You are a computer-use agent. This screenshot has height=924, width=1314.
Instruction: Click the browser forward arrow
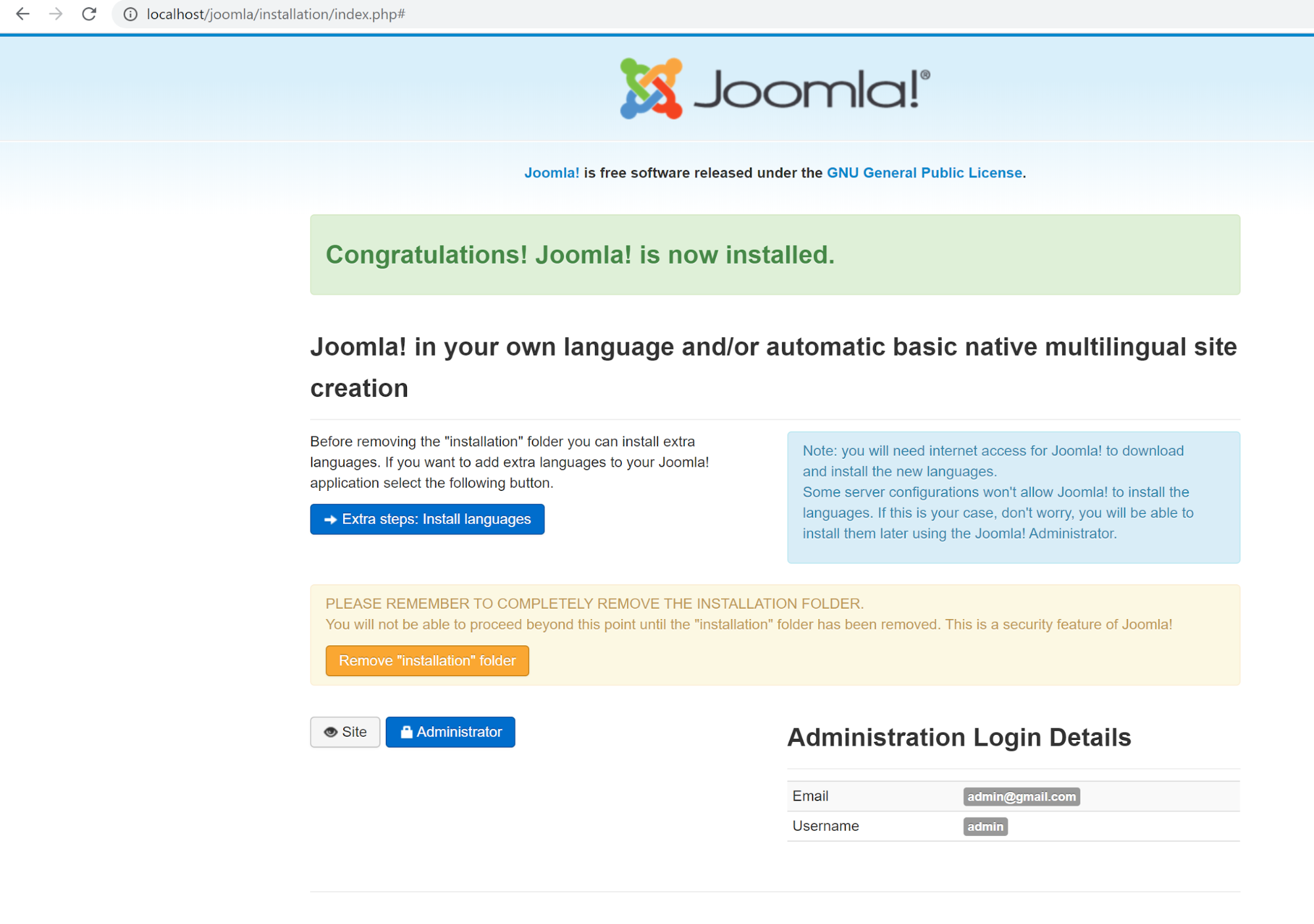pos(56,14)
